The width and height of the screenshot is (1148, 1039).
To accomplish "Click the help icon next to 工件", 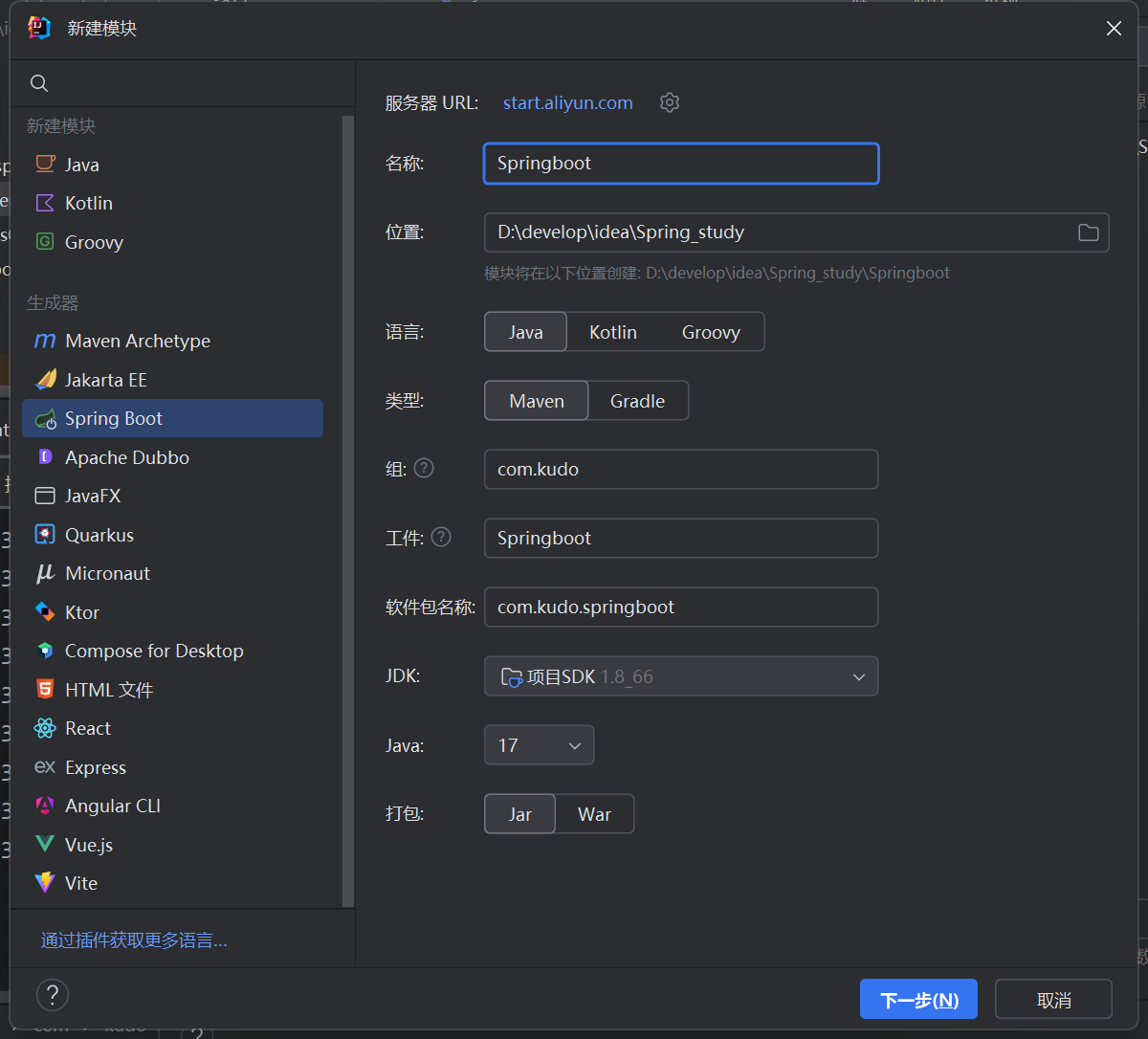I will 441,538.
